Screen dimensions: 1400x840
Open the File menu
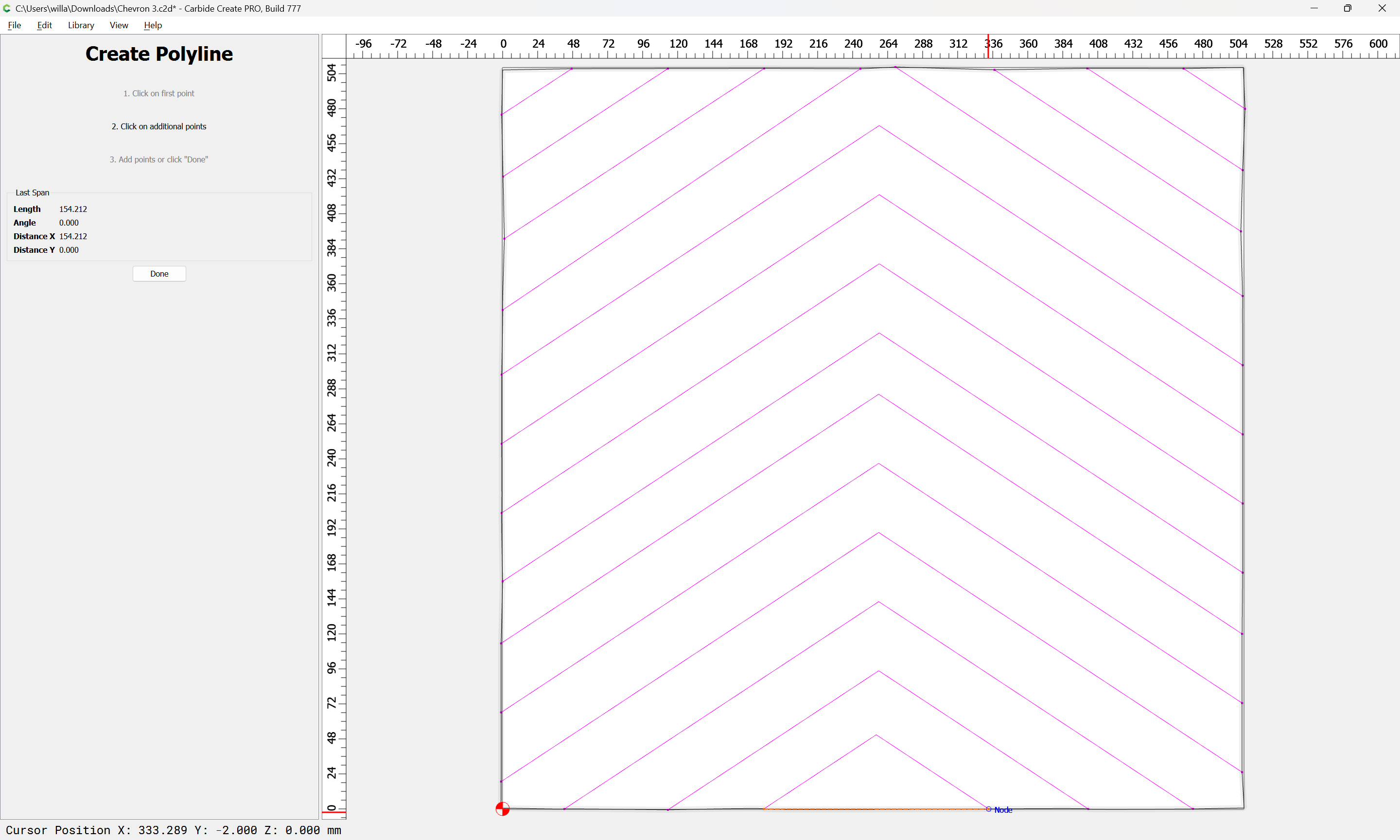click(x=14, y=25)
